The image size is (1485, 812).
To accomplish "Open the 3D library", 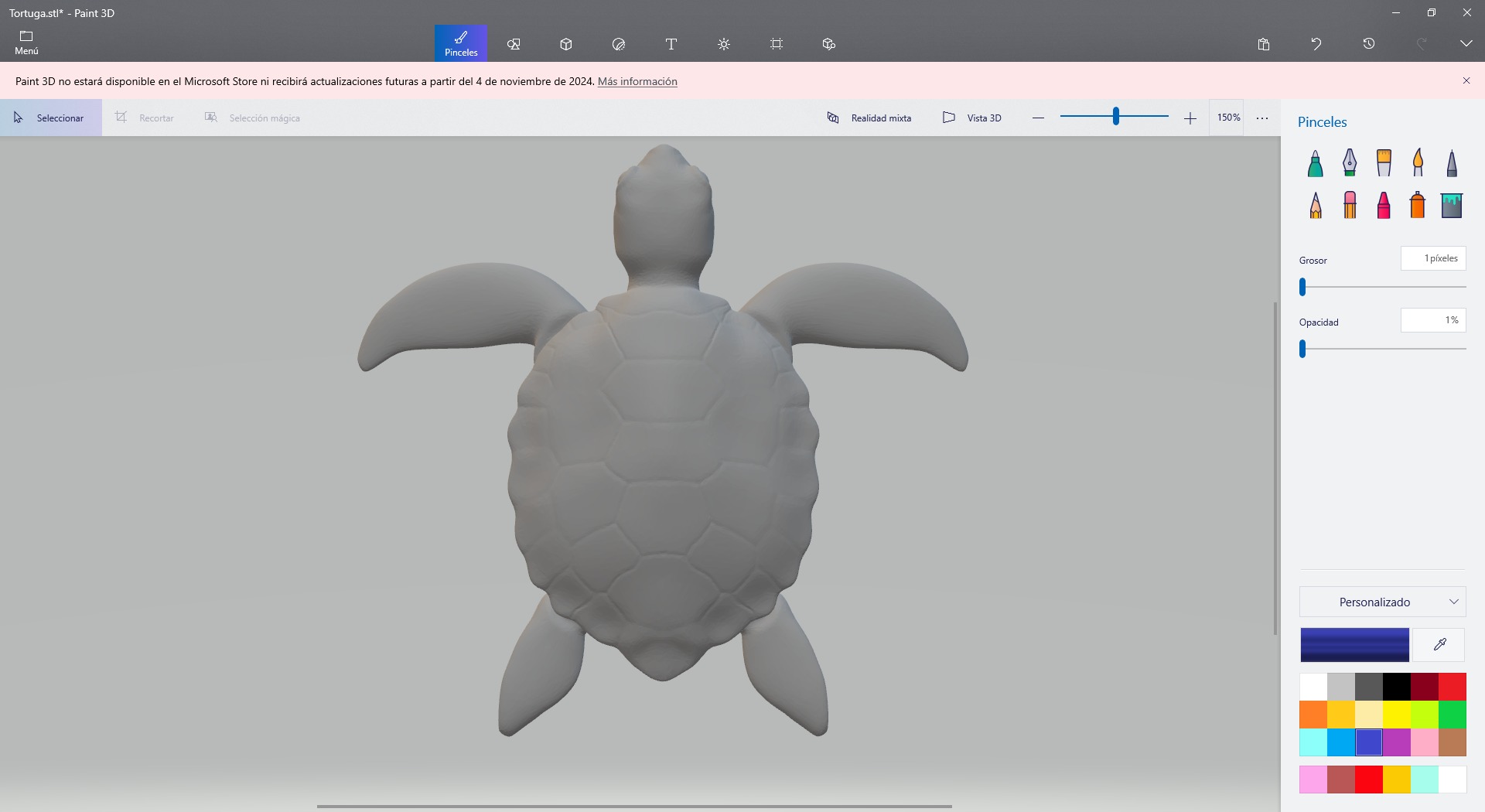I will 829,44.
